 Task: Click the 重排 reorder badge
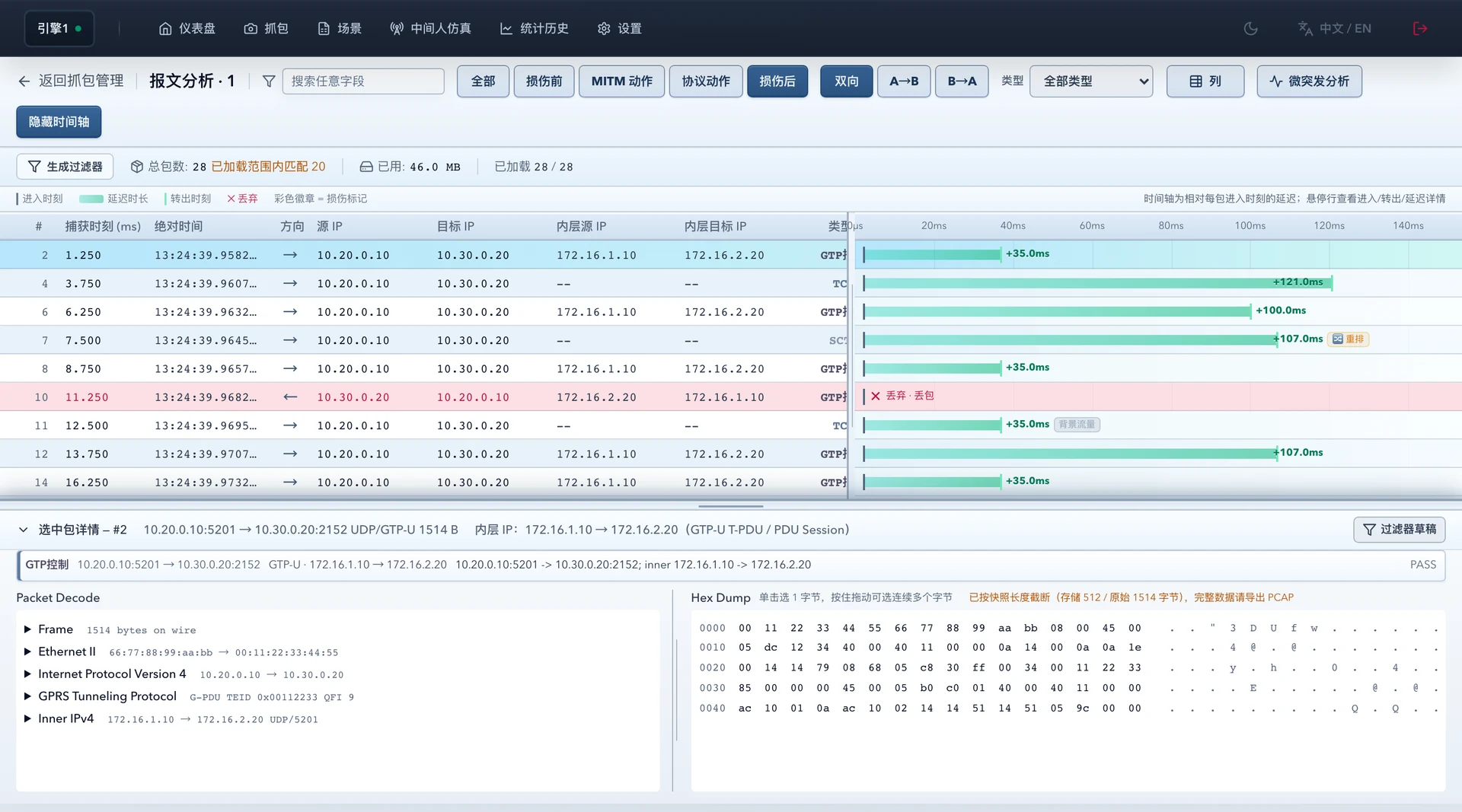click(1348, 339)
